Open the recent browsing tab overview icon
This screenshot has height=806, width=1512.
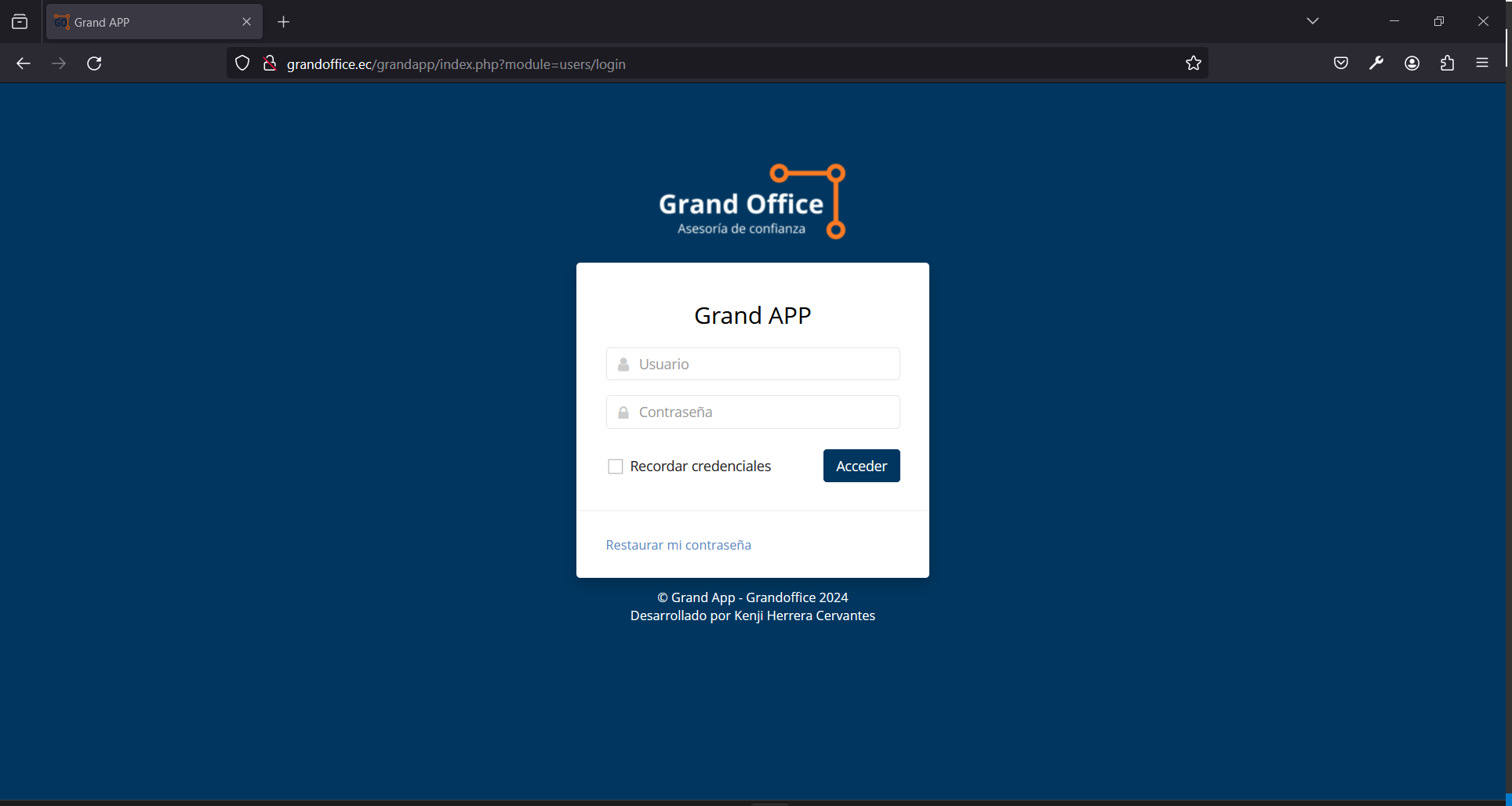20,22
